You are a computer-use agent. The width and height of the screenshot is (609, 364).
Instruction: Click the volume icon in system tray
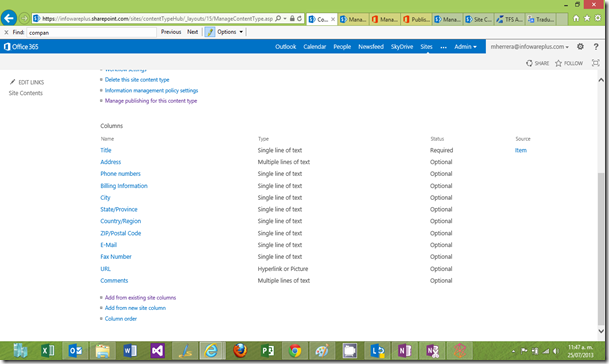point(556,351)
